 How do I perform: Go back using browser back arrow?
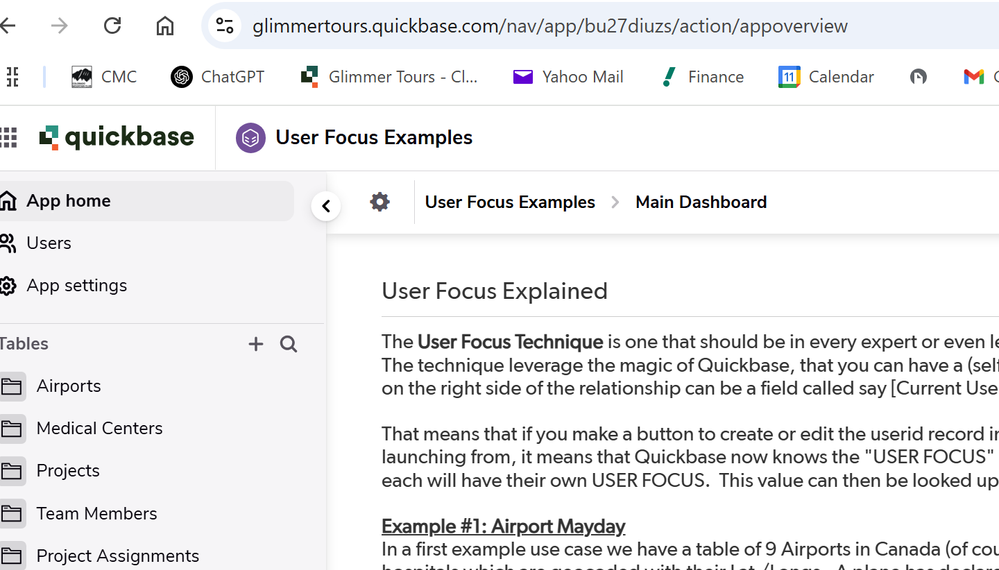(x=8, y=25)
